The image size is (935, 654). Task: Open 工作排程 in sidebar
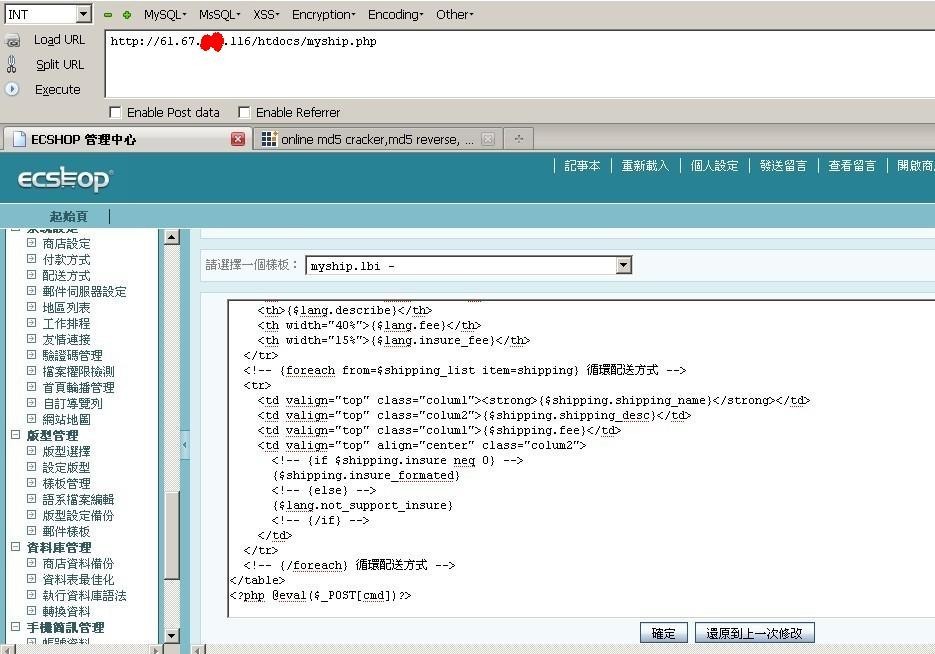click(66, 324)
